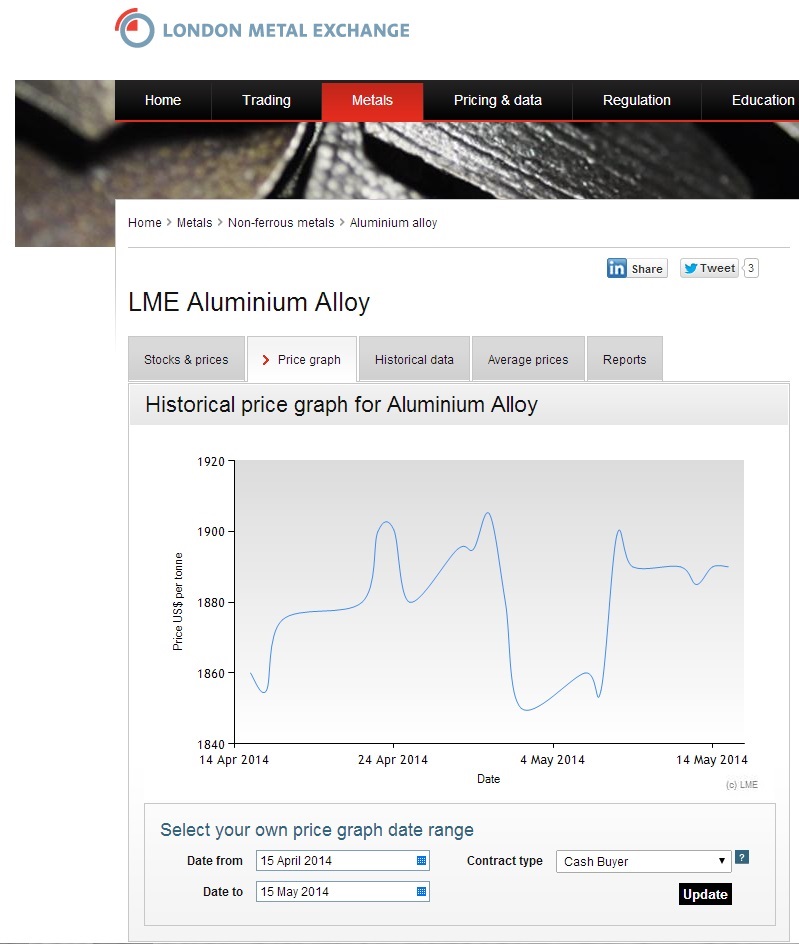Open the Date from calendar picker icon
Screen dimensions: 799x944
pyautogui.click(x=421, y=860)
